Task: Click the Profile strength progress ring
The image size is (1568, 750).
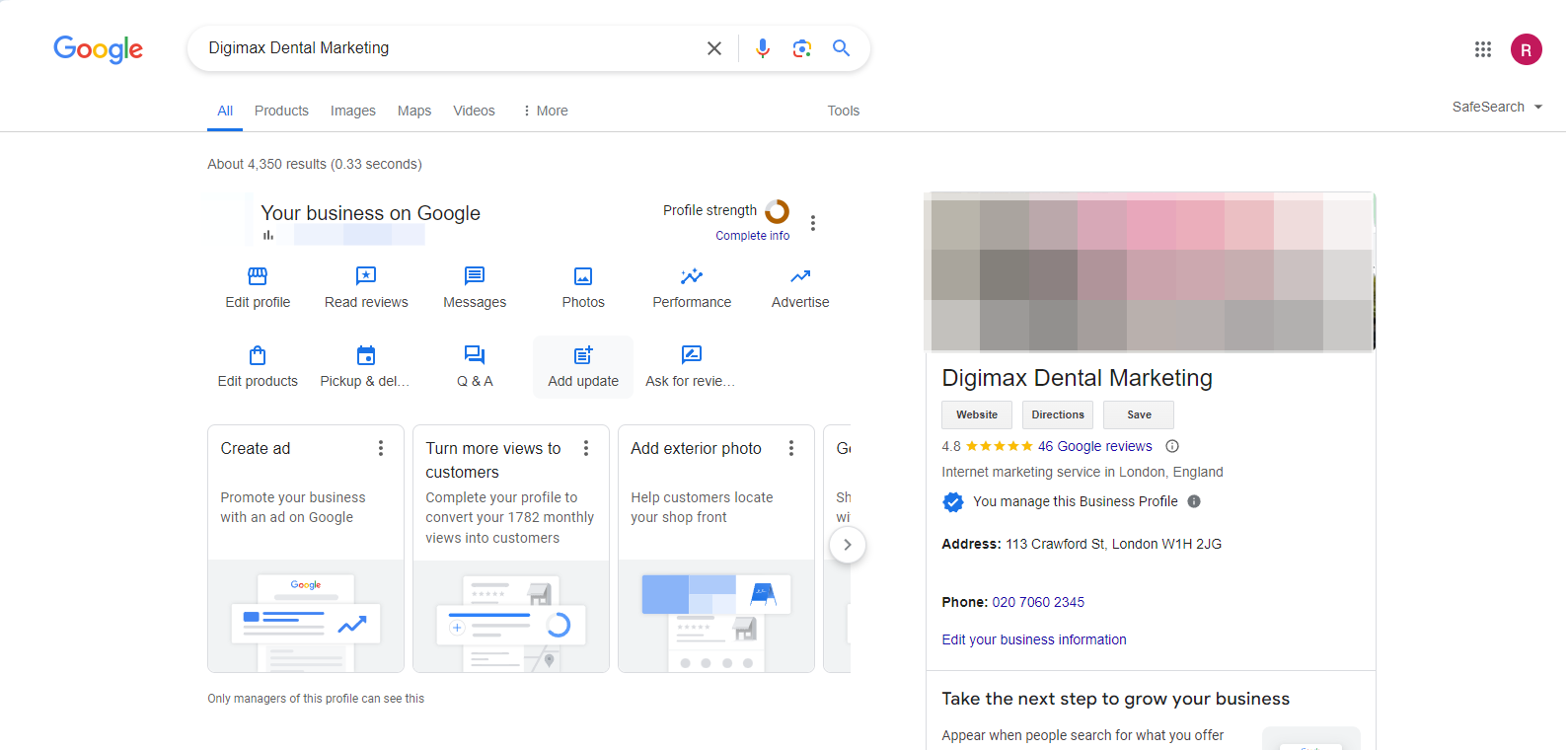Action: point(778,211)
